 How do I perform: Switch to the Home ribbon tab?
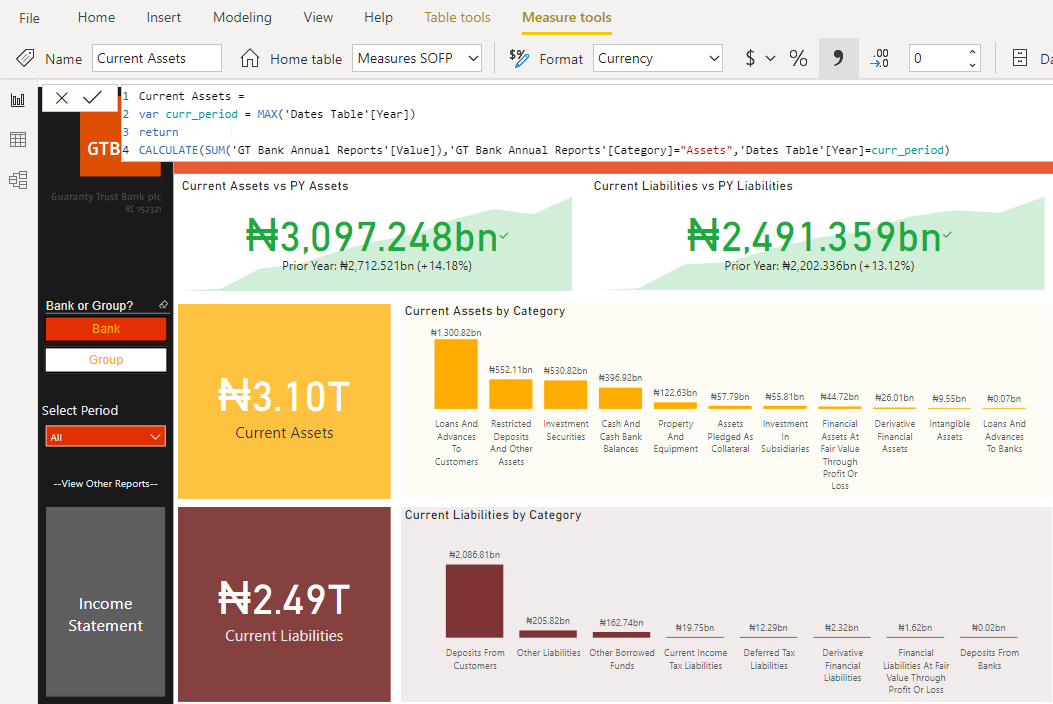pos(96,17)
